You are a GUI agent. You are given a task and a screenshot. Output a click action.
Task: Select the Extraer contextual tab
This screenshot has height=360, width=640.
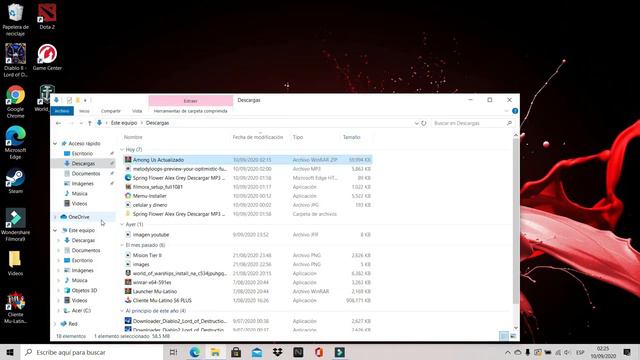191,100
